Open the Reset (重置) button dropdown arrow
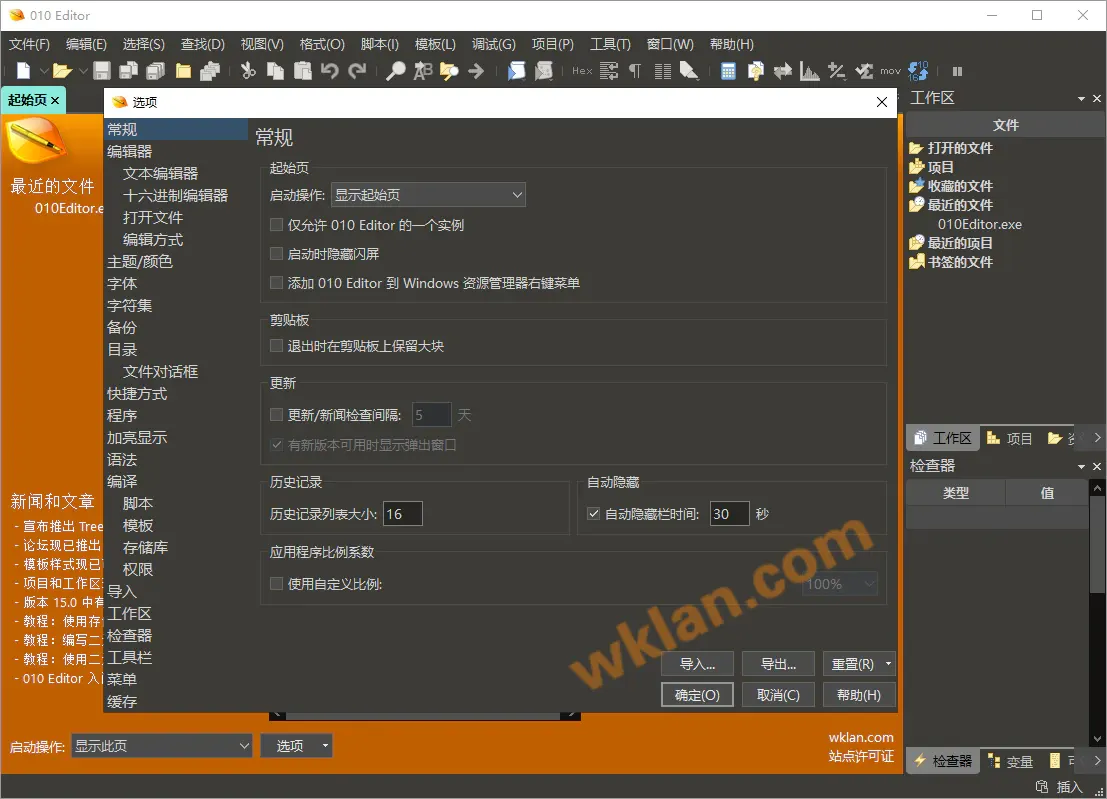Viewport: 1107px width, 799px height. (889, 664)
